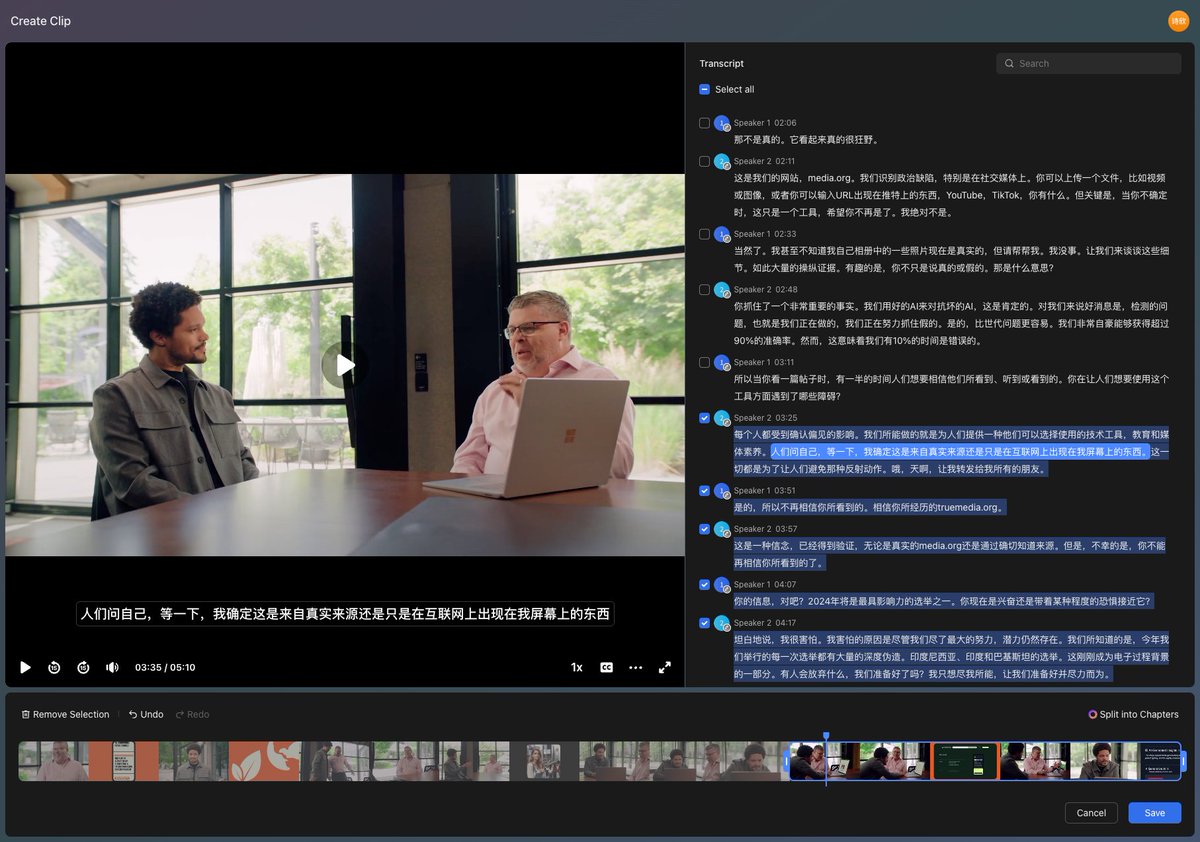This screenshot has height=842, width=1200.
Task: Undo the last edit
Action: (x=146, y=714)
